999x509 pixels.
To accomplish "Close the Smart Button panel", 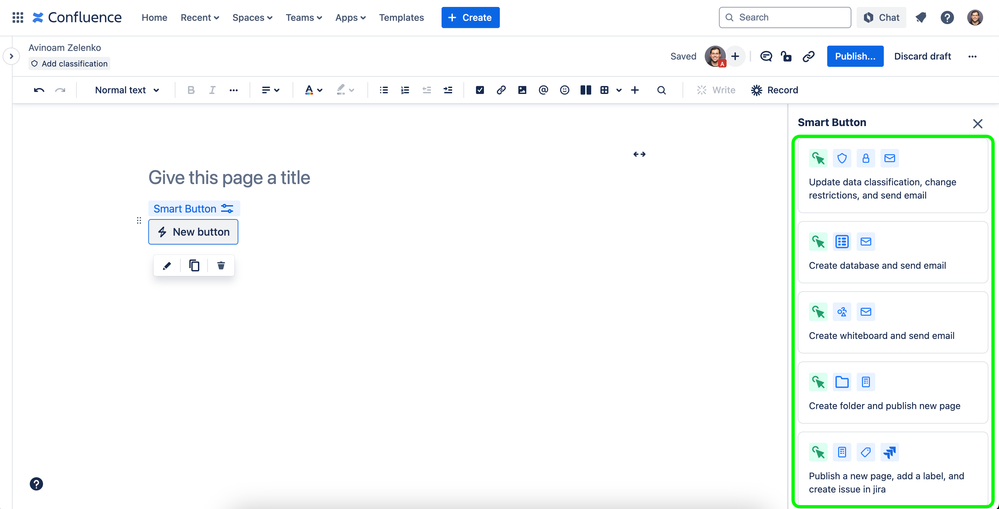I will [978, 124].
